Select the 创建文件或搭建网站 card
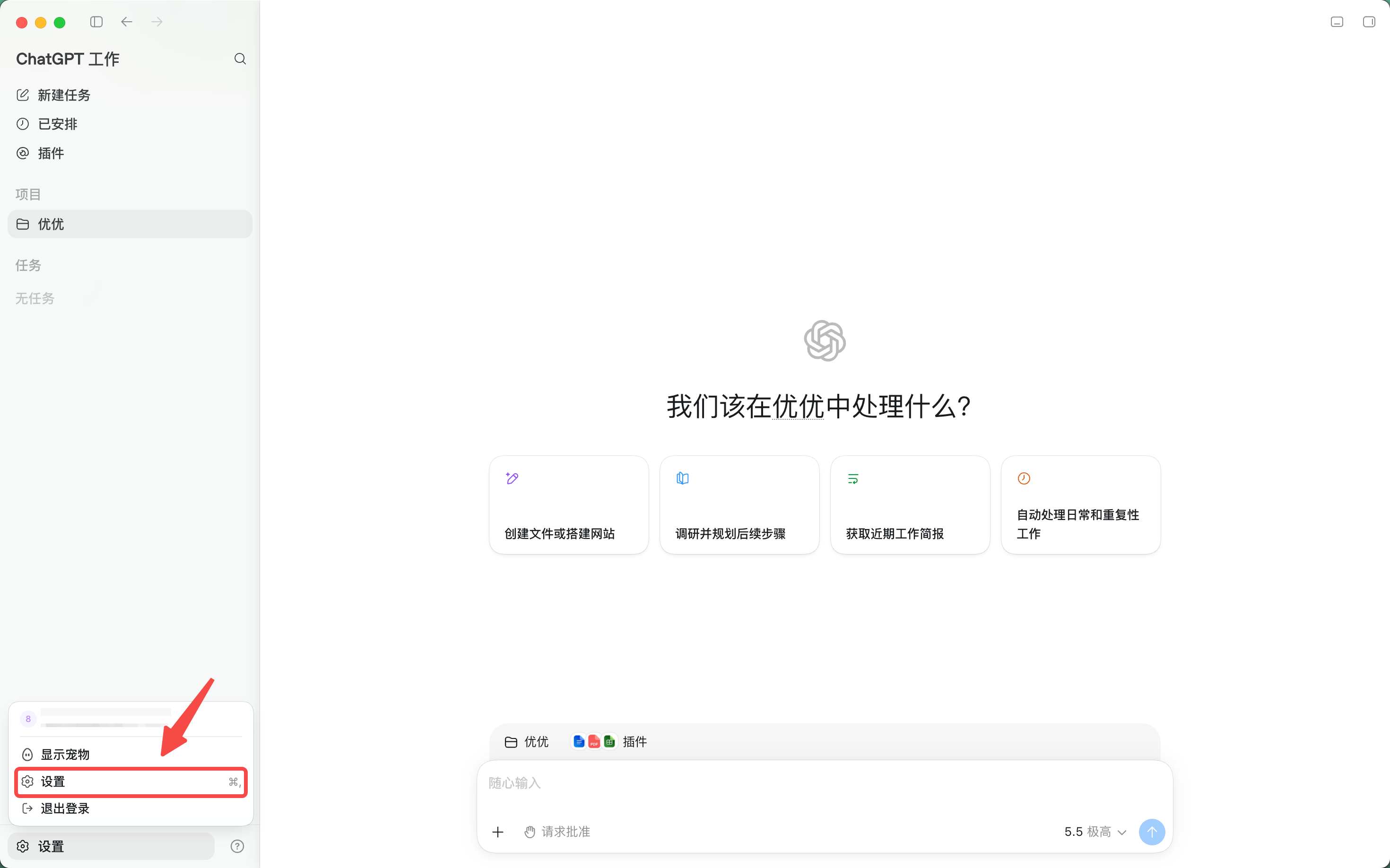This screenshot has width=1390, height=868. pyautogui.click(x=569, y=505)
